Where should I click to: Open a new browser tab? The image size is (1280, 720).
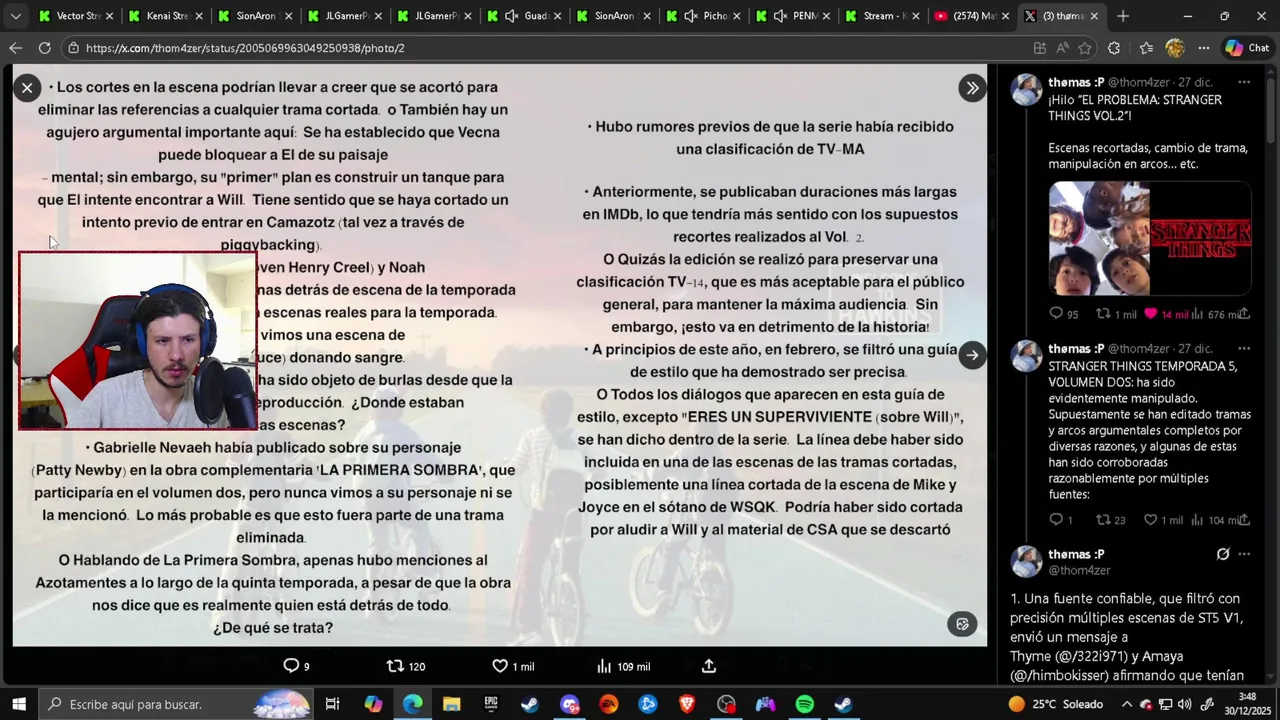[1123, 16]
